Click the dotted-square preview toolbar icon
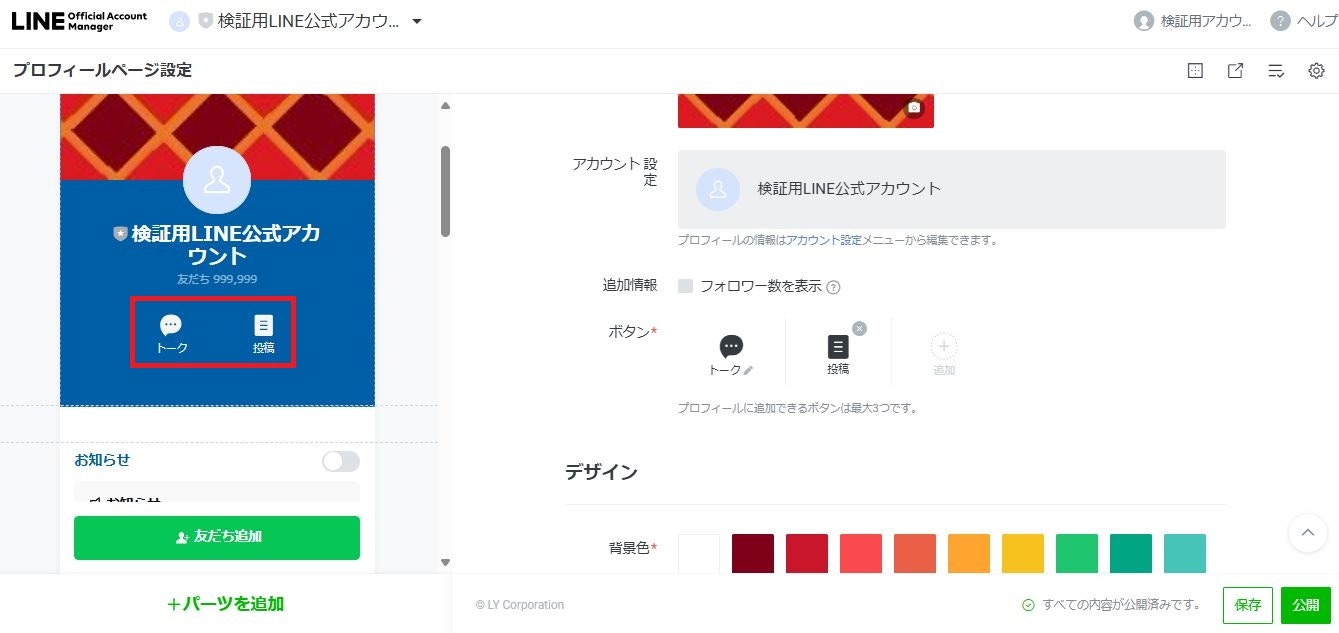 [1195, 71]
